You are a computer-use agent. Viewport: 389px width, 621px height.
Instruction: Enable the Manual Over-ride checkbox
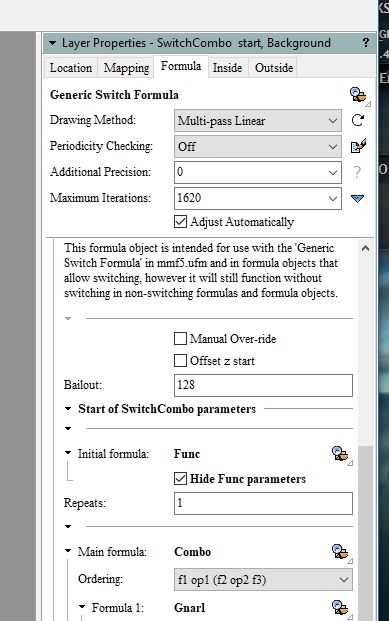180,339
